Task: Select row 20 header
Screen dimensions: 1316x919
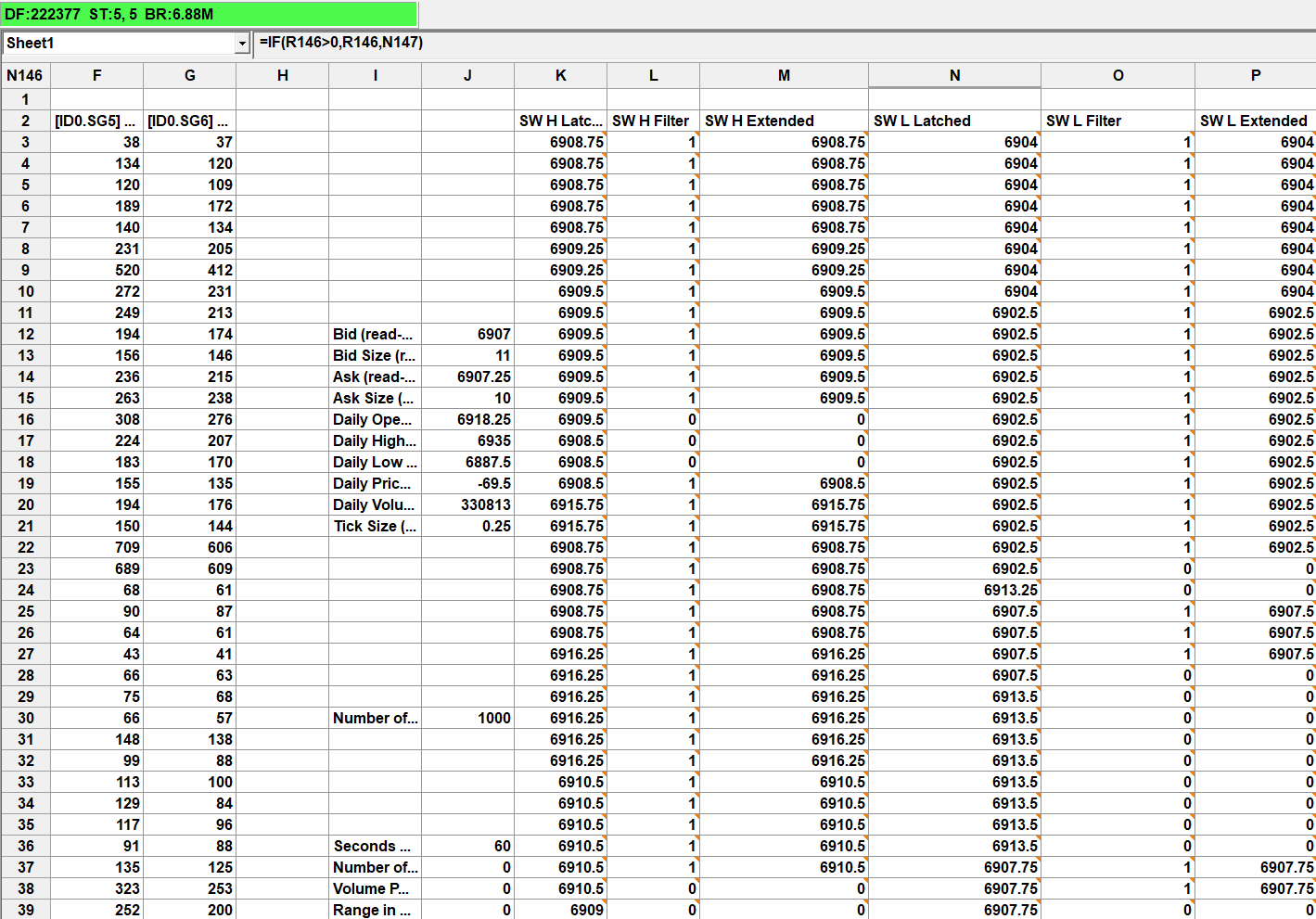Action: point(25,504)
